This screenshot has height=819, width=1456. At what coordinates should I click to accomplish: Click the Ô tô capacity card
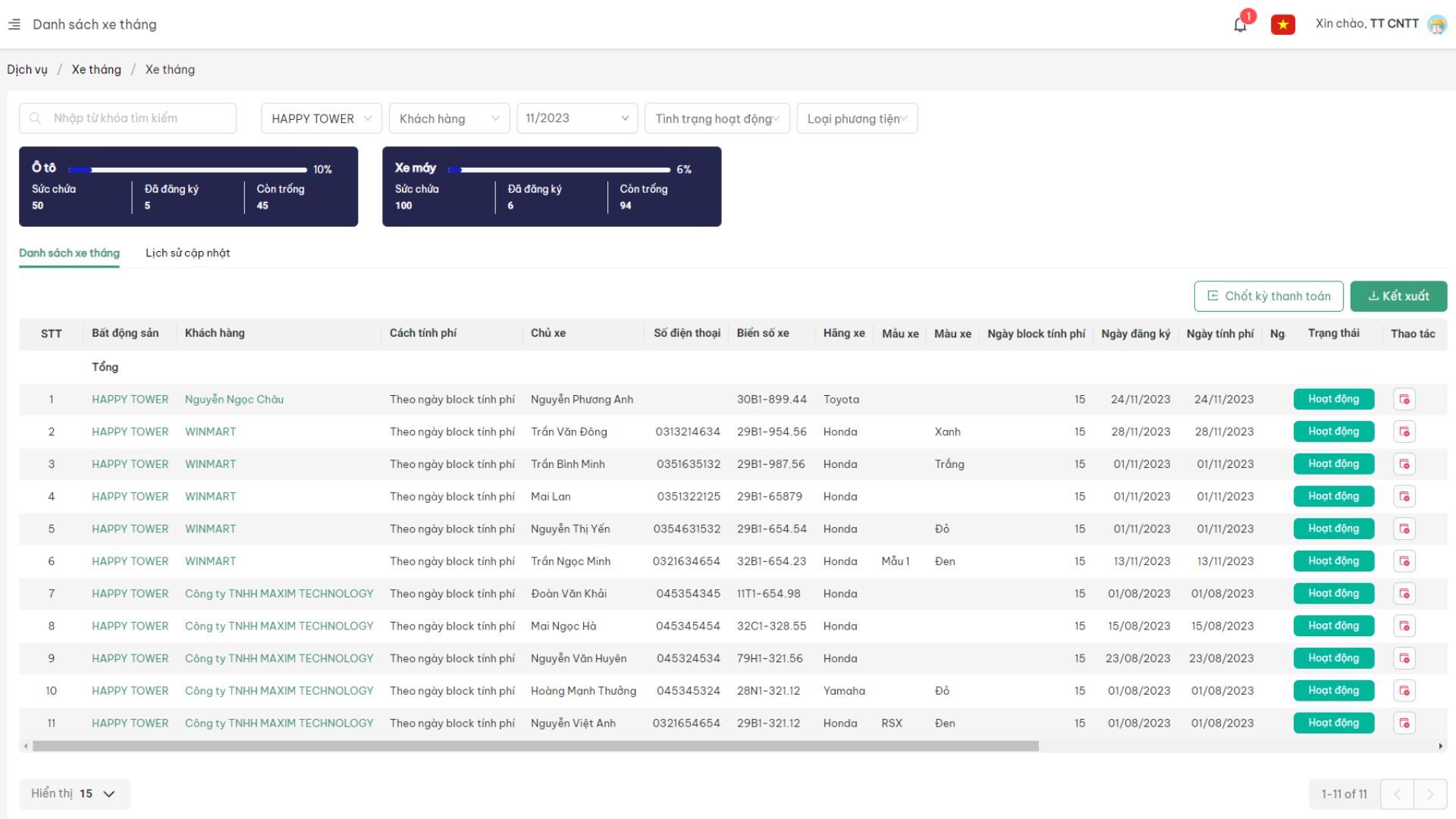tap(188, 187)
